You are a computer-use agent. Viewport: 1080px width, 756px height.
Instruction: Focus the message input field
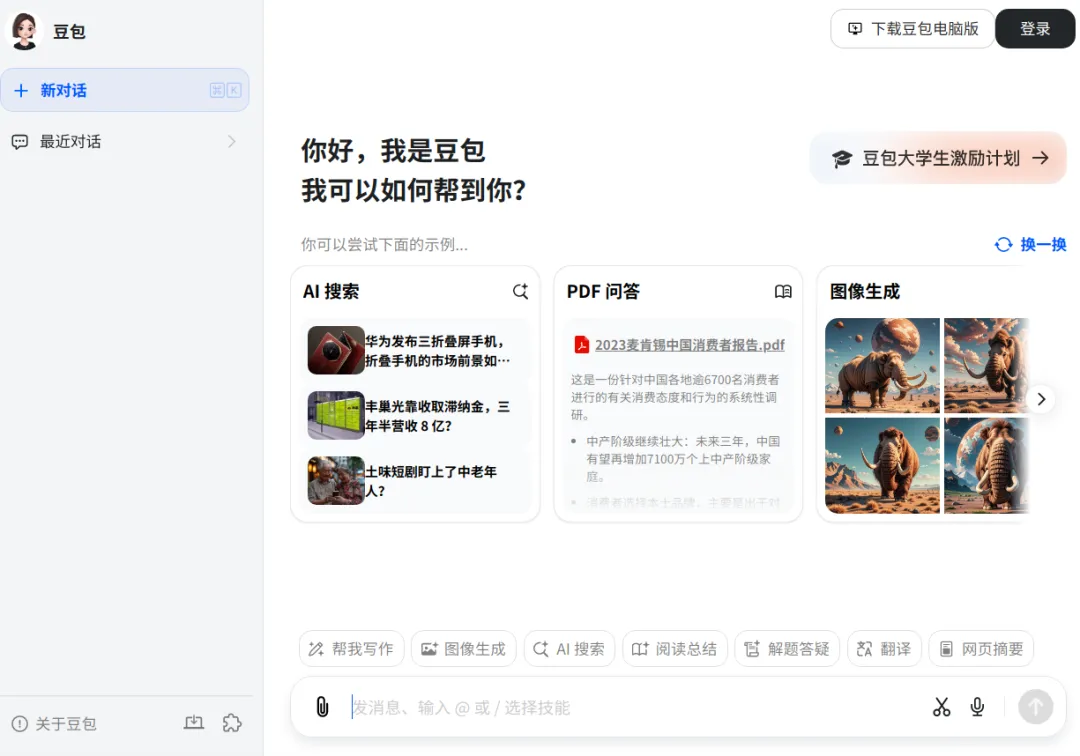[x=634, y=708]
